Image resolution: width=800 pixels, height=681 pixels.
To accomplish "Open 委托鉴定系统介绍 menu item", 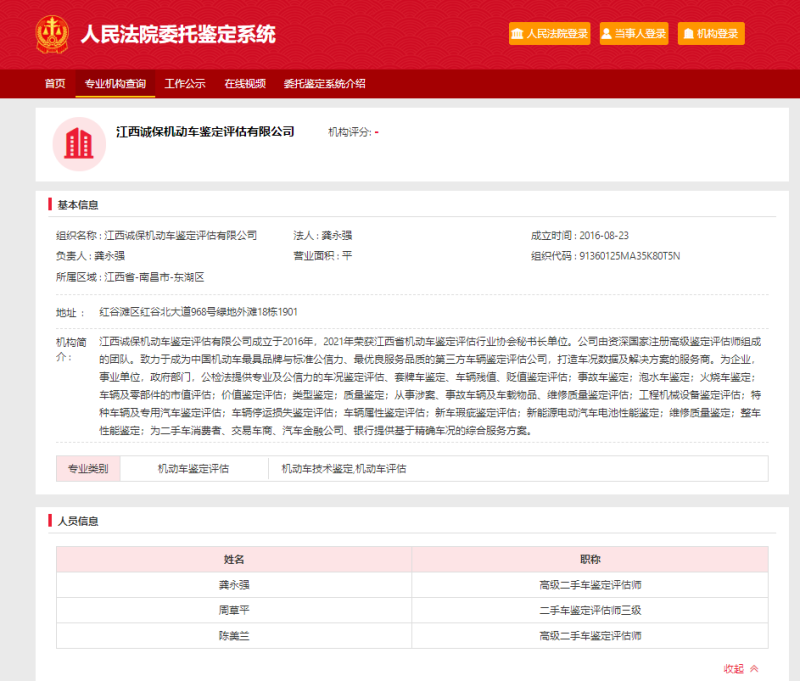I will coord(324,84).
